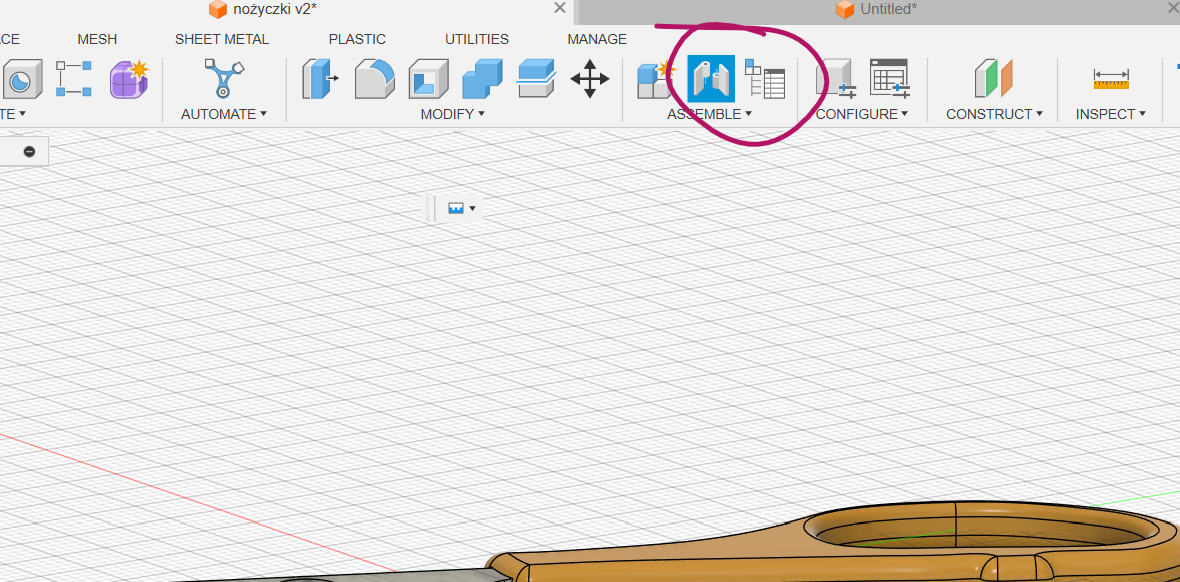Close the nożyczki v2 tab
The width and height of the screenshot is (1180, 582).
point(560,8)
